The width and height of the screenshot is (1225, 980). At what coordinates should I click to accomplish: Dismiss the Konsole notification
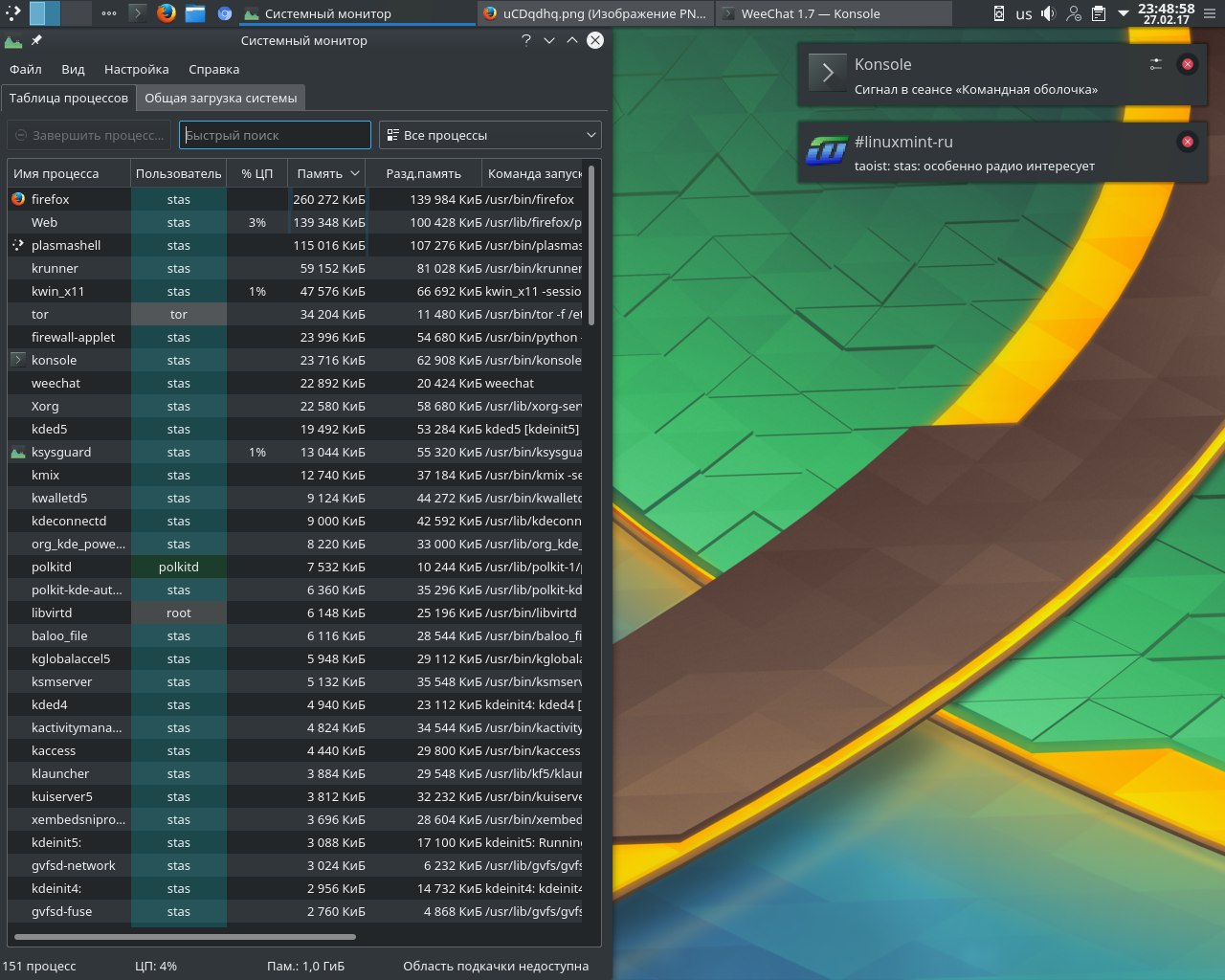(x=1187, y=64)
